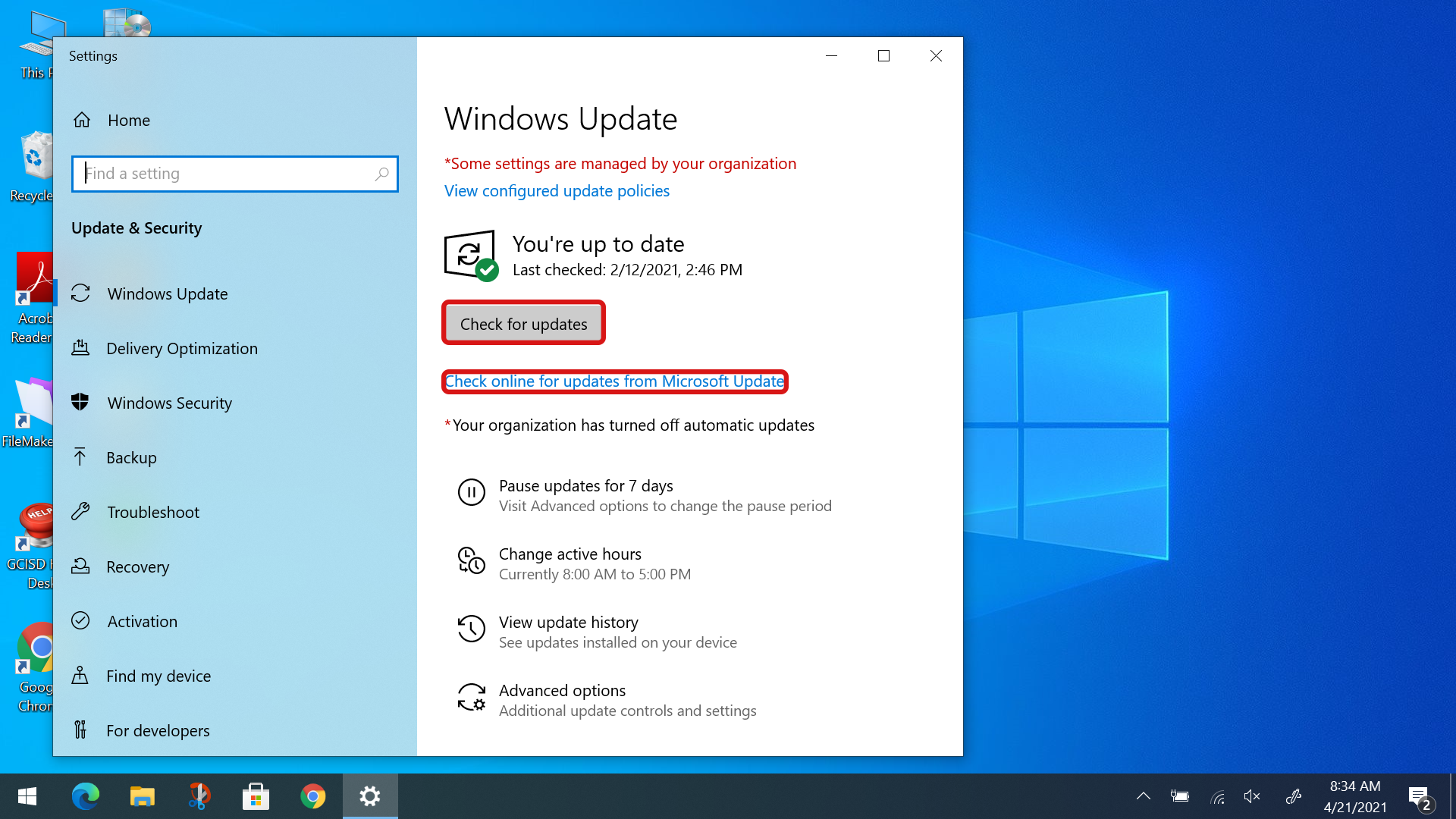Click the Settings search input field
Screen dimensions: 1456x819
point(234,173)
